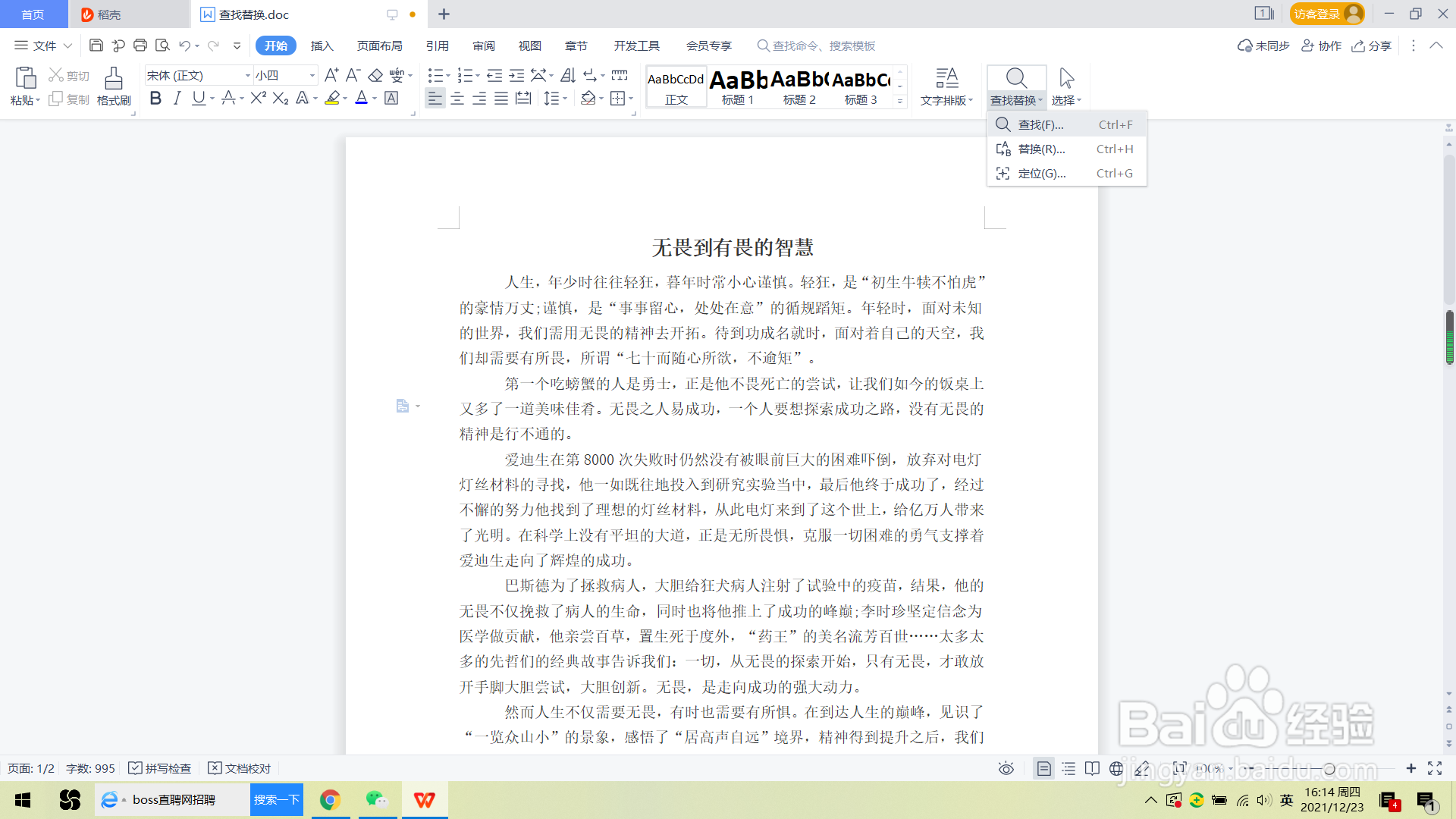The image size is (1456, 819).
Task: Toggle italic formatting
Action: coord(177,99)
